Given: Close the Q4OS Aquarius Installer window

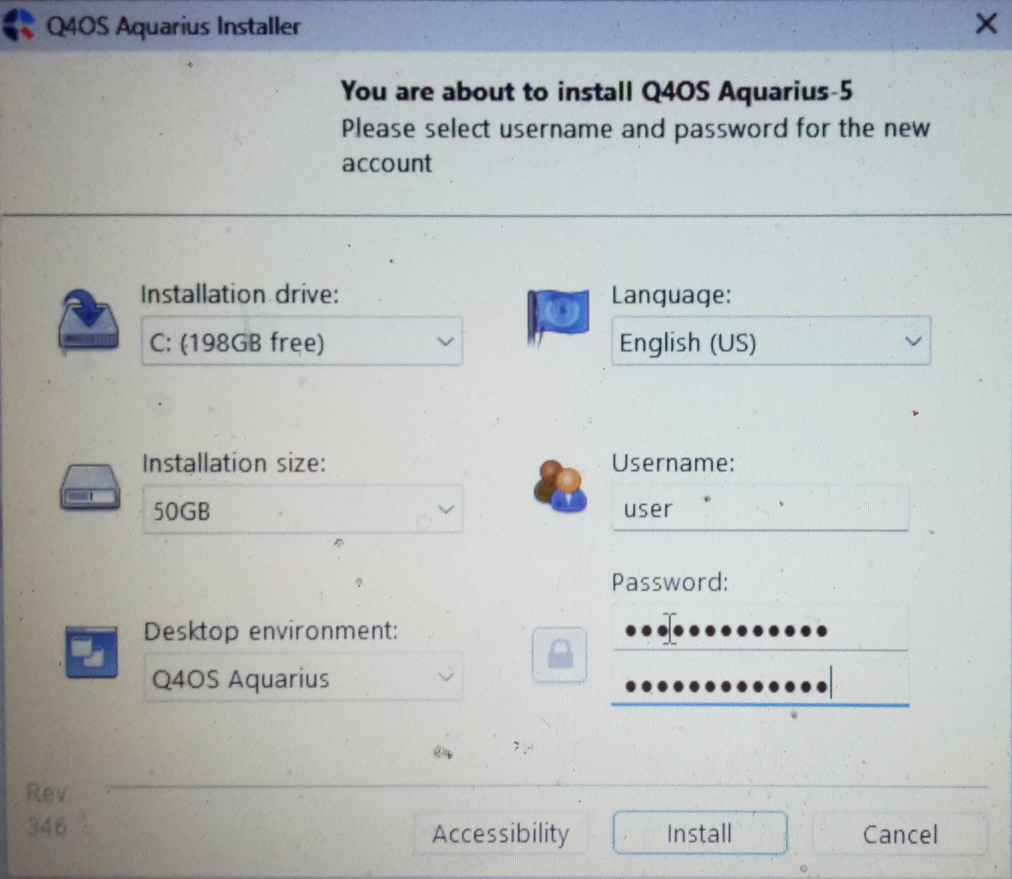Looking at the screenshot, I should [x=986, y=24].
